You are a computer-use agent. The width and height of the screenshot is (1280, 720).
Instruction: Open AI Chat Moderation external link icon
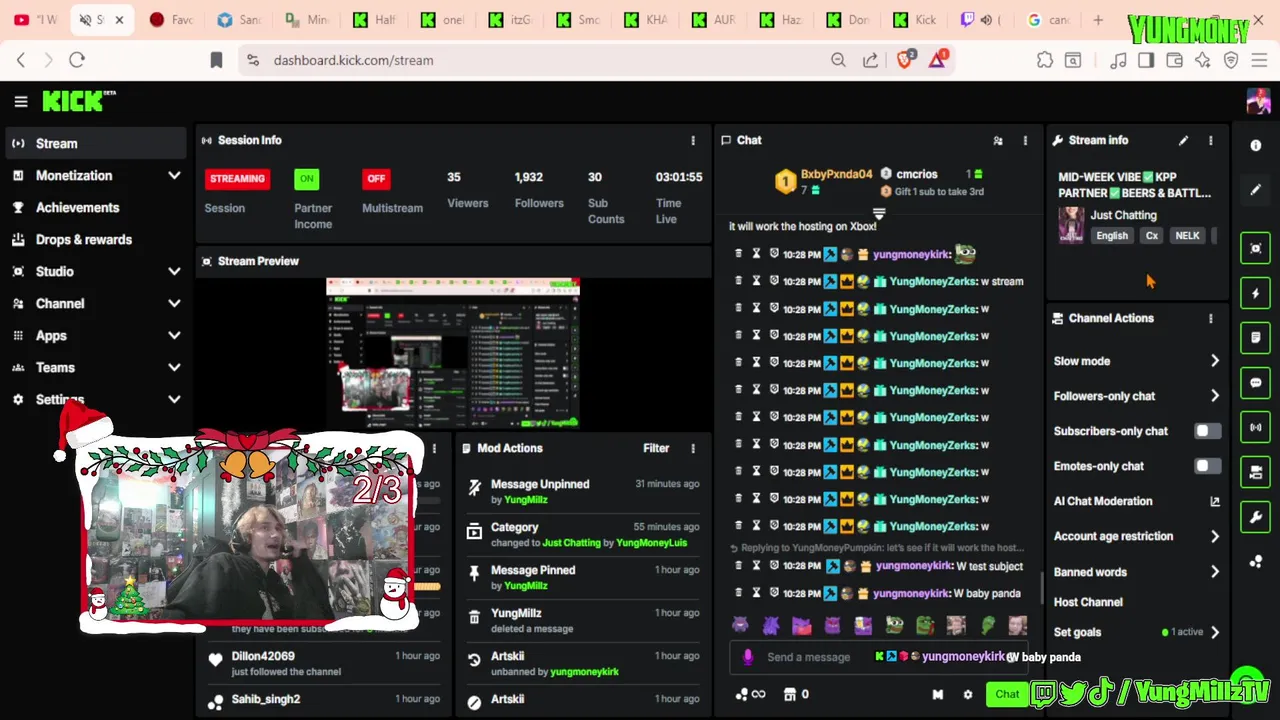tap(1215, 502)
